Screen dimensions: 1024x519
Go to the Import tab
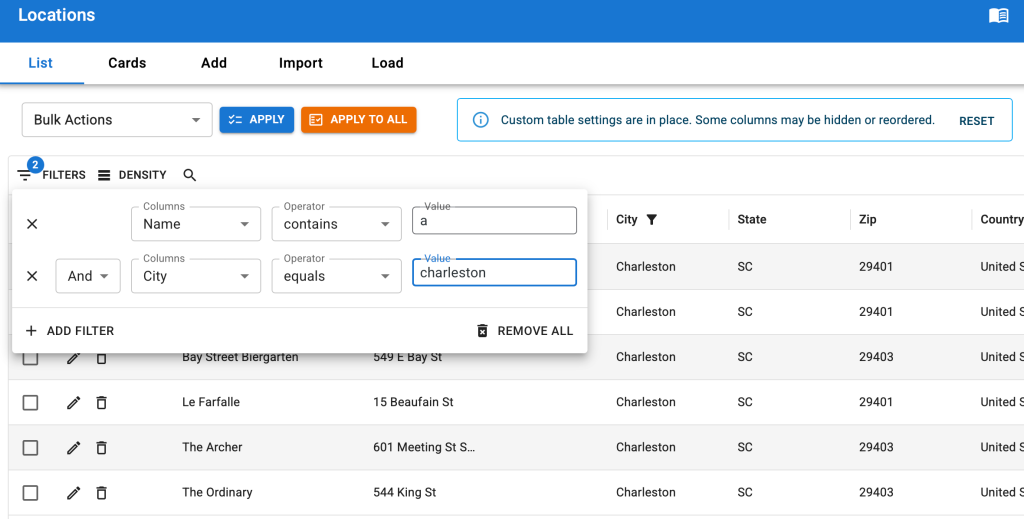(300, 63)
